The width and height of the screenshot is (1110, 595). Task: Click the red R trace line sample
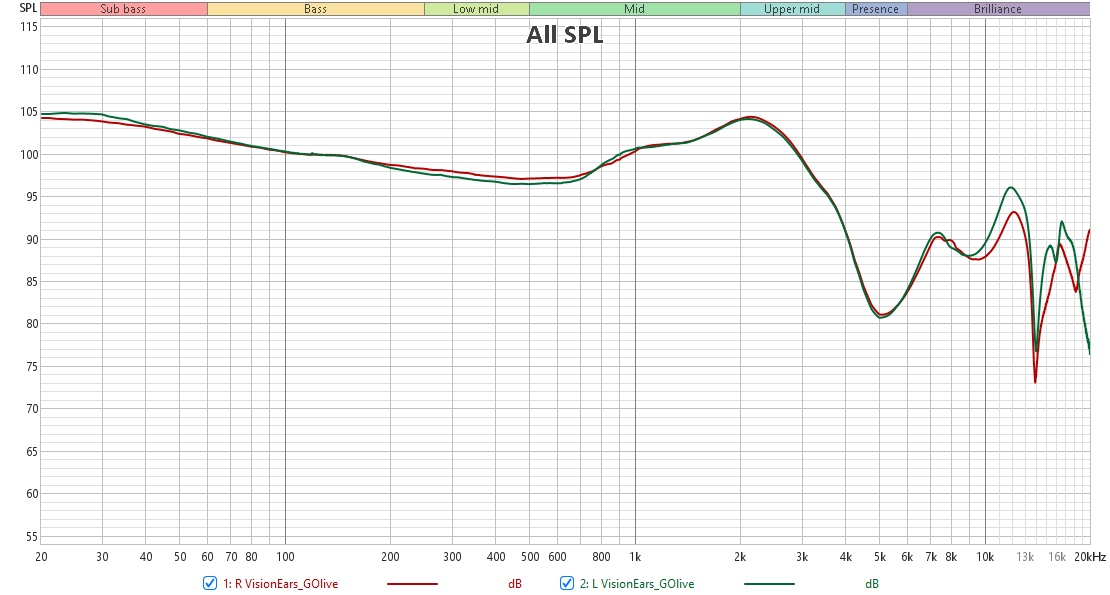click(412, 584)
